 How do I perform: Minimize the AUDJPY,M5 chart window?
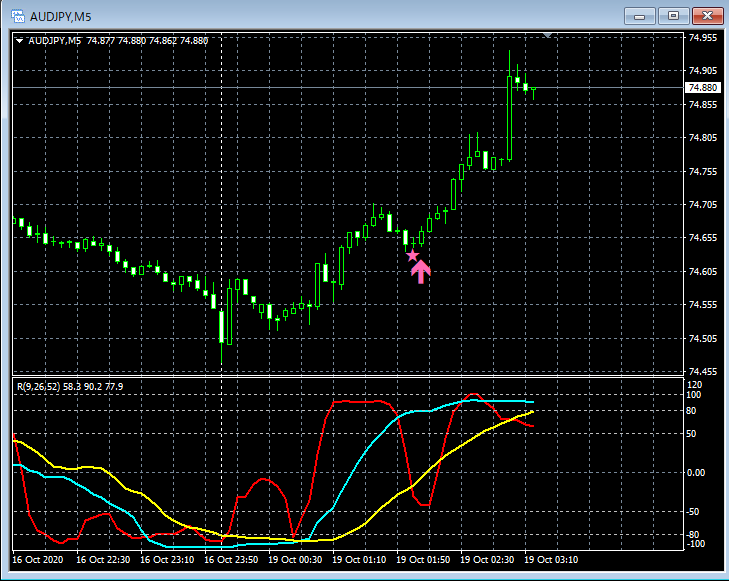(640, 16)
